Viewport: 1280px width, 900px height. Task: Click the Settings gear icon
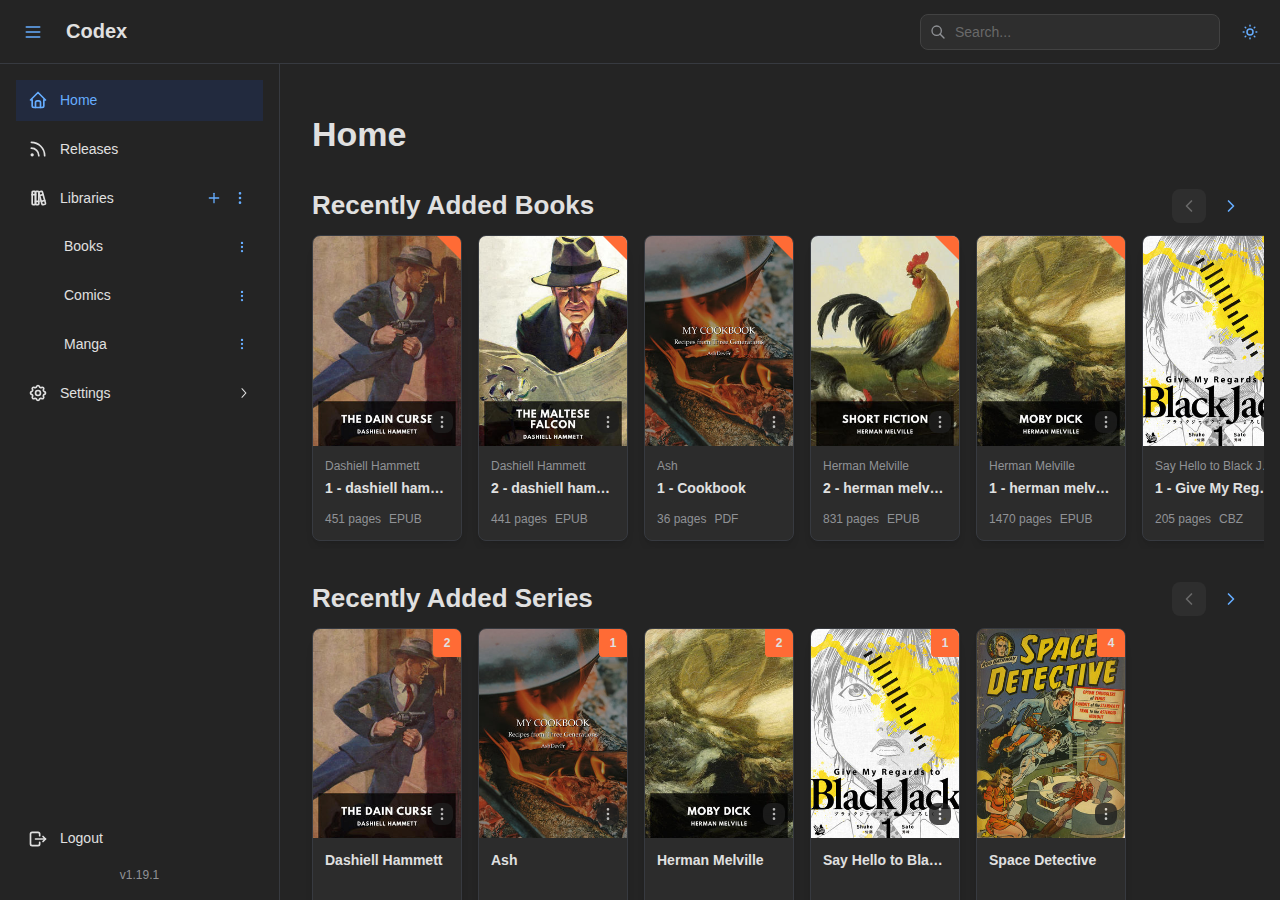38,393
